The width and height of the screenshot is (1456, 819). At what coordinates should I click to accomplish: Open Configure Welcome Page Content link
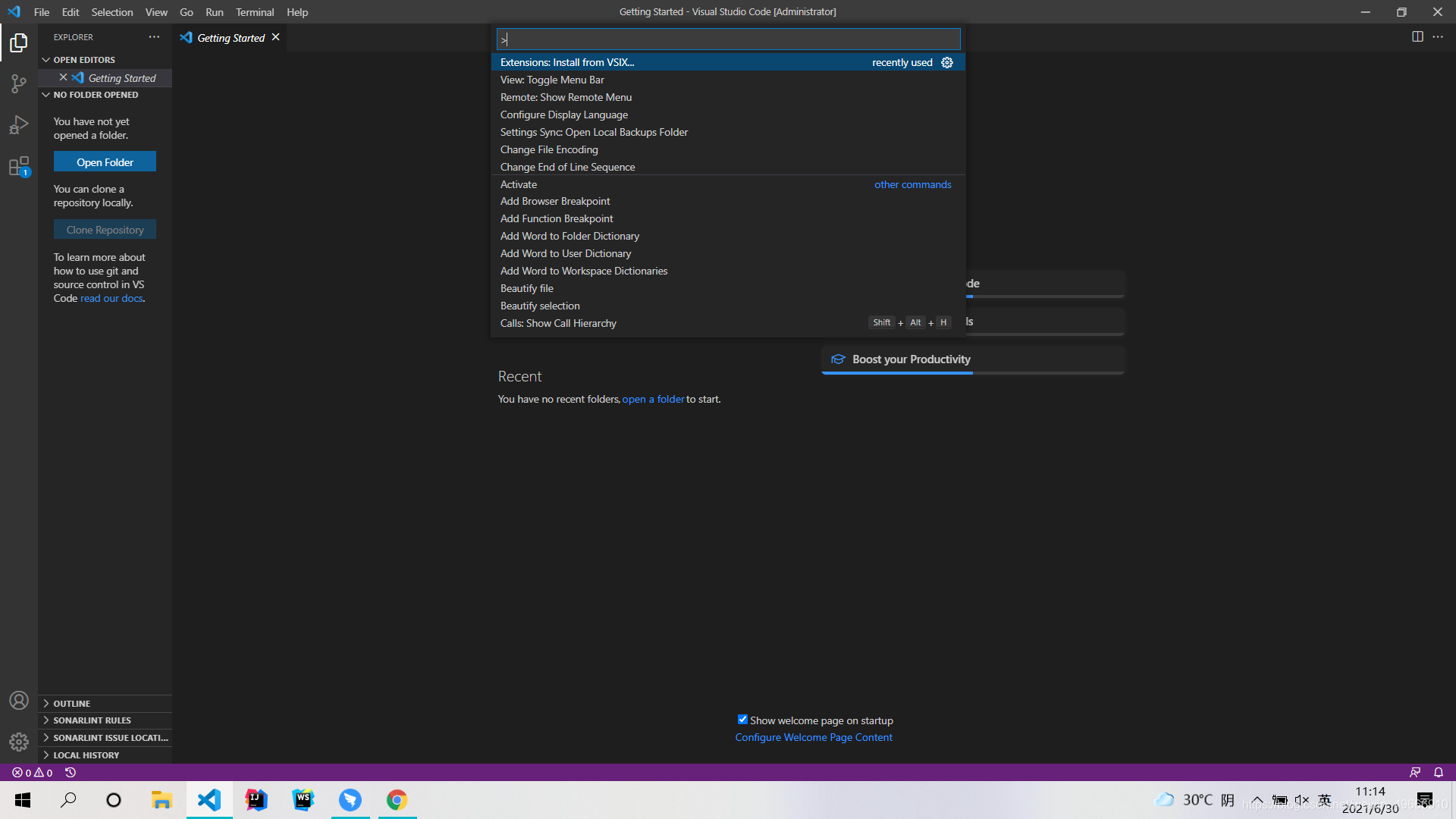click(x=813, y=737)
